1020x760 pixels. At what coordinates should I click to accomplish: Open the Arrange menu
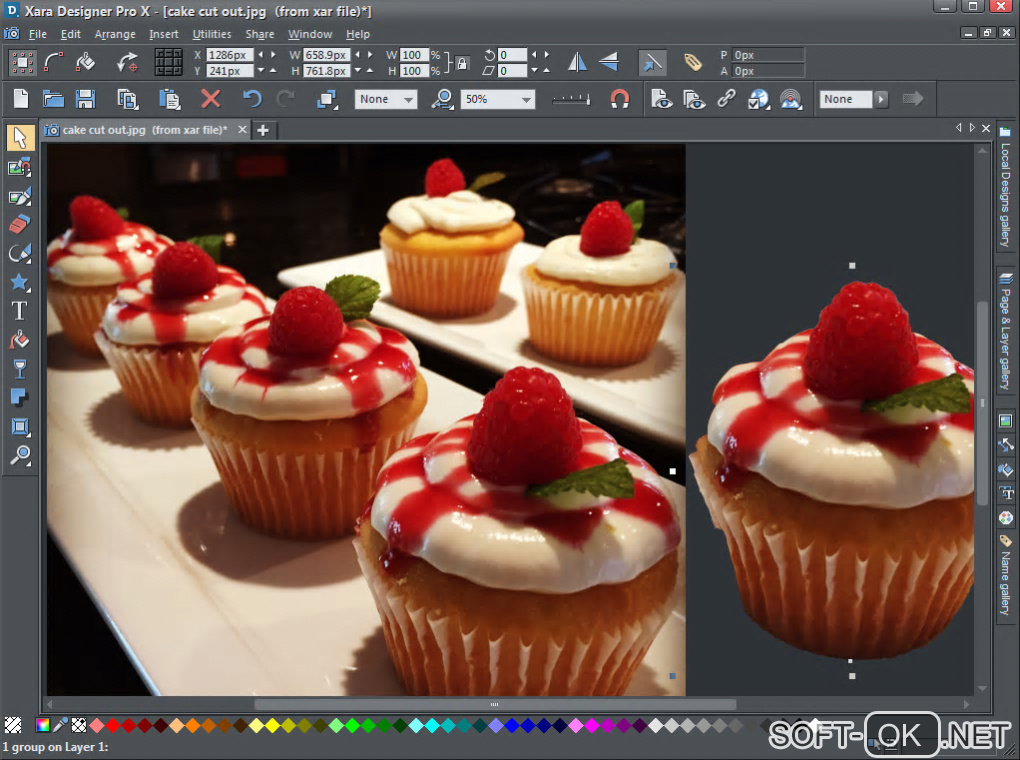tap(114, 34)
